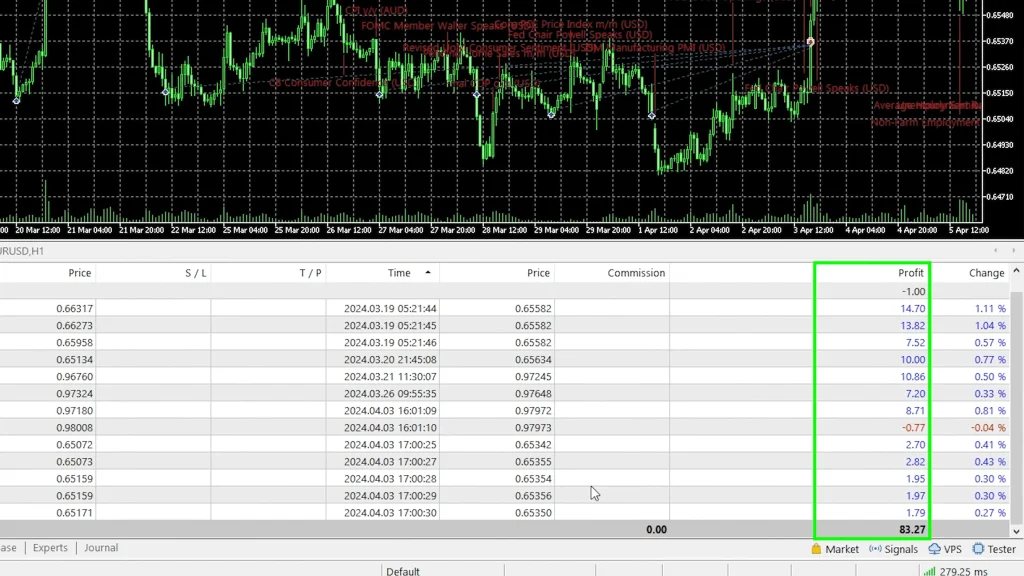The image size is (1024, 576).
Task: Switch to the Experts tab
Action: tap(50, 548)
